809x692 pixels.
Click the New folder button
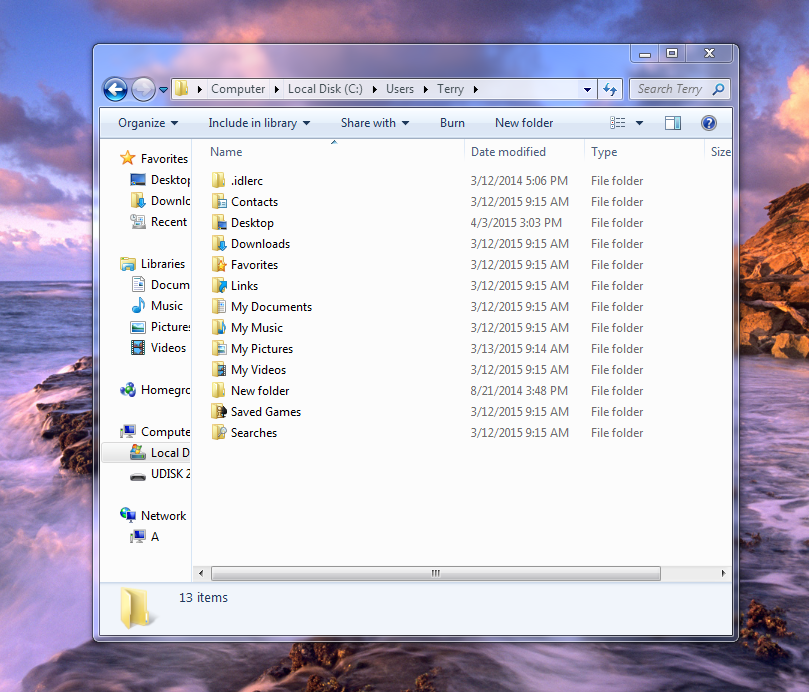click(x=524, y=123)
